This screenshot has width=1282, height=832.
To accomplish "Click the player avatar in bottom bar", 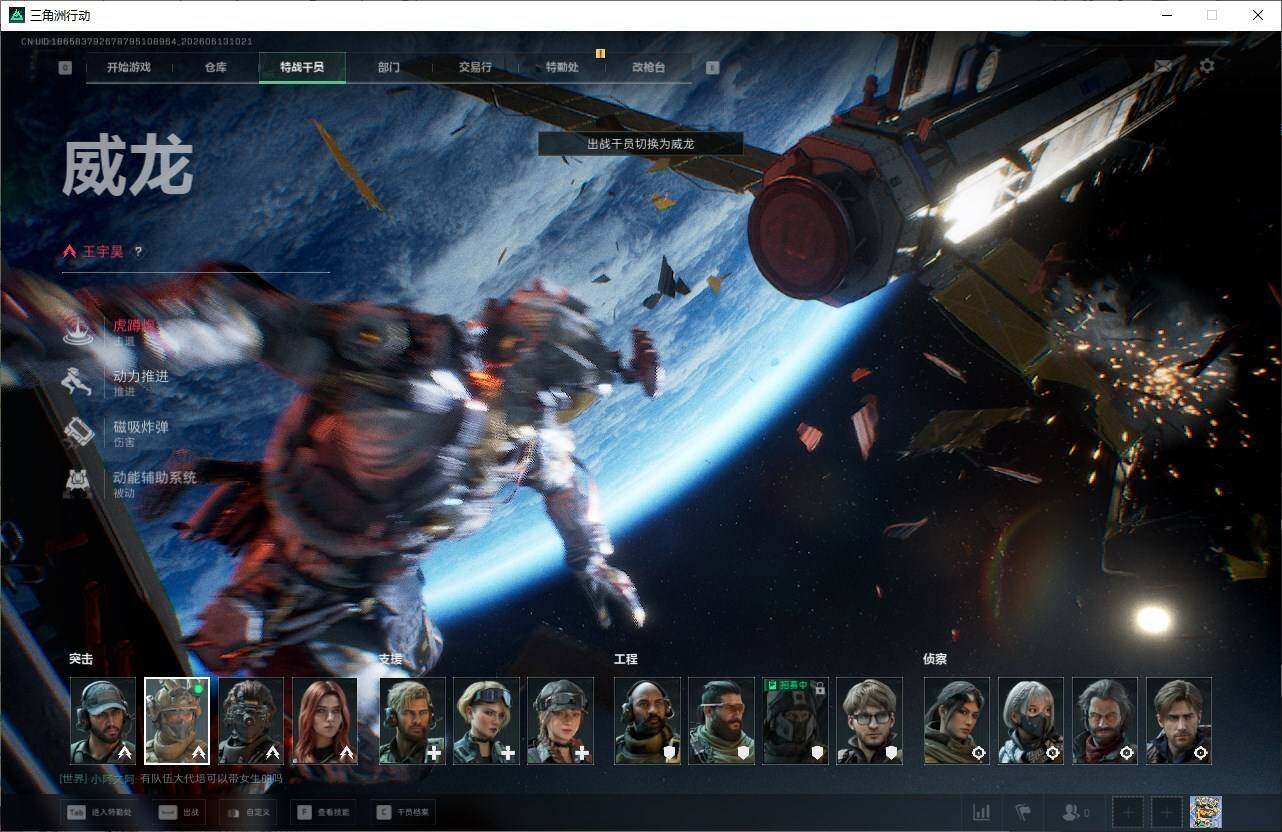I will pyautogui.click(x=1206, y=812).
